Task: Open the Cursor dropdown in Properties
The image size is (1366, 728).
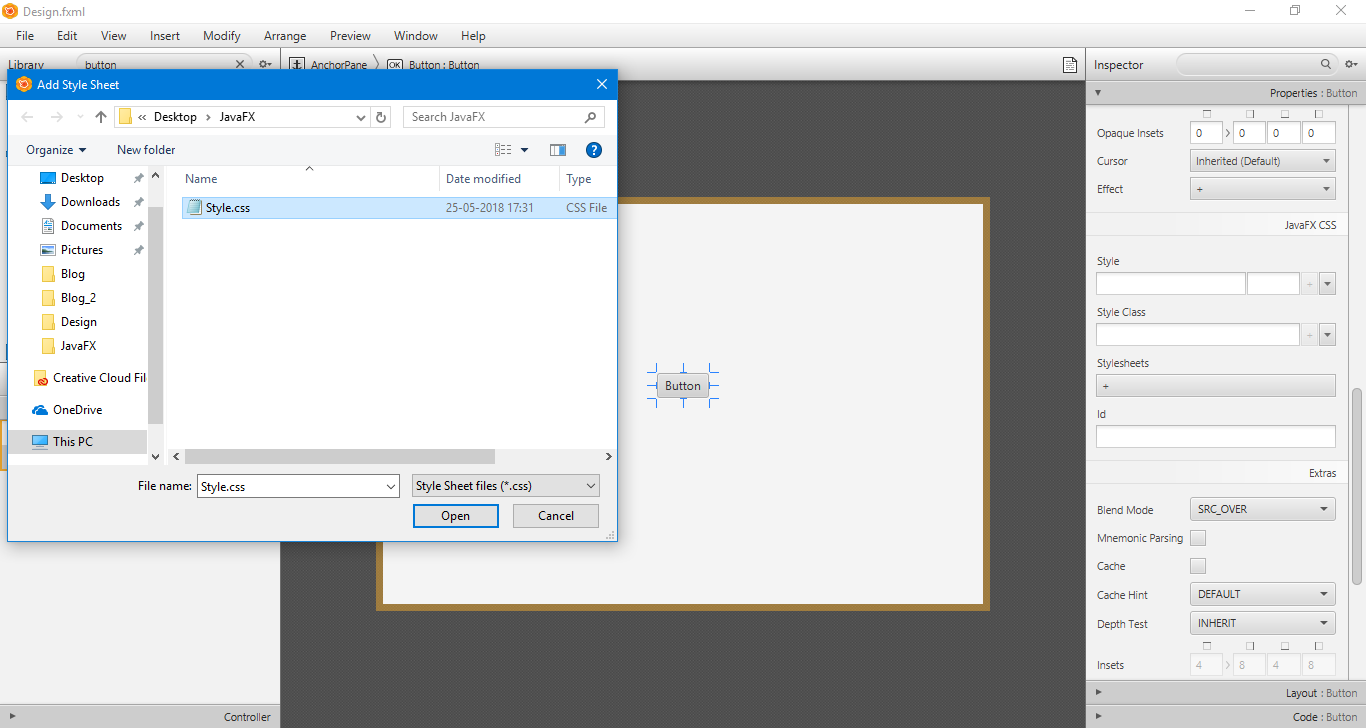Action: point(1262,160)
